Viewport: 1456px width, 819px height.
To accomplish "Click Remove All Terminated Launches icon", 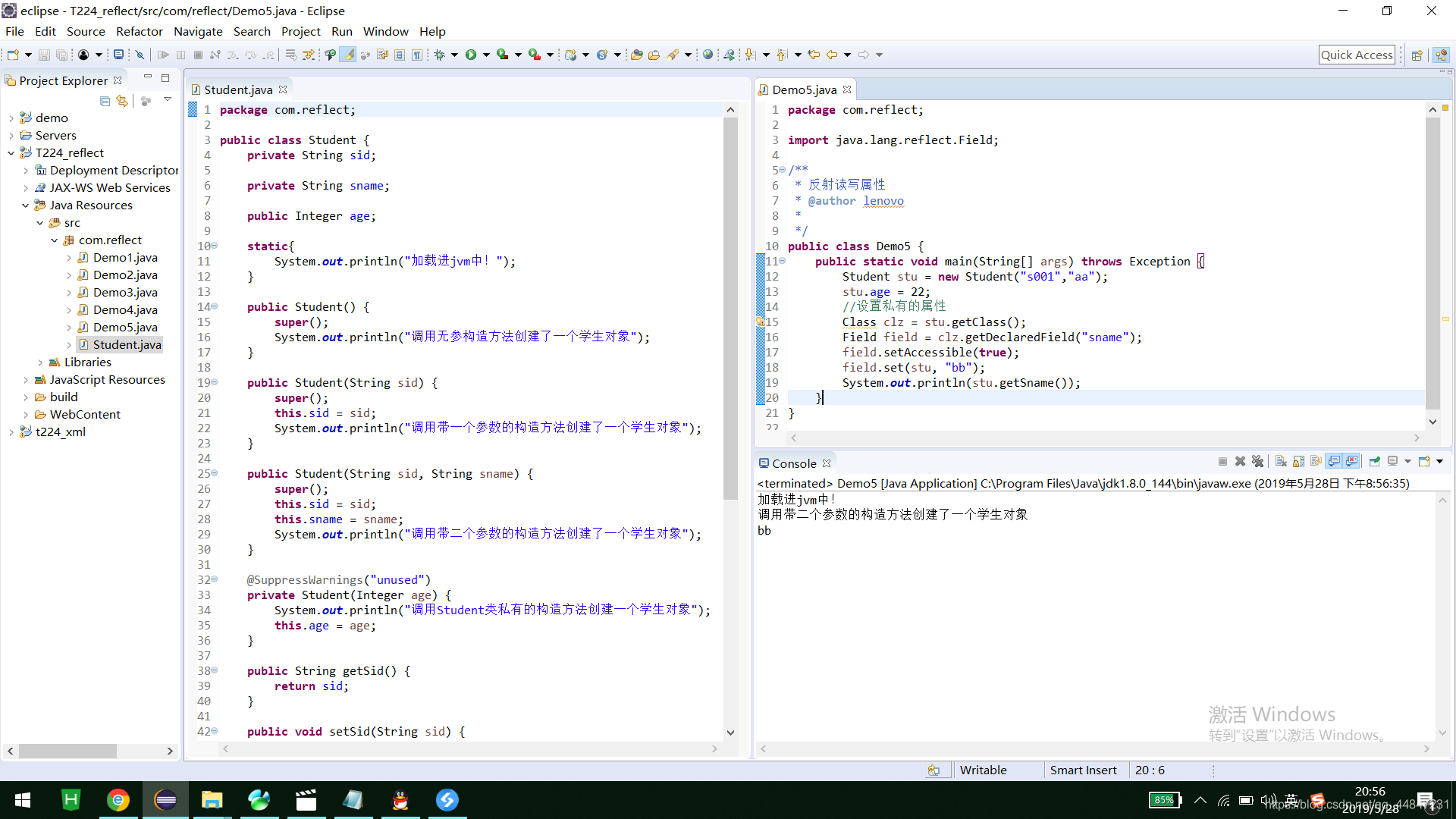I will [x=1257, y=461].
